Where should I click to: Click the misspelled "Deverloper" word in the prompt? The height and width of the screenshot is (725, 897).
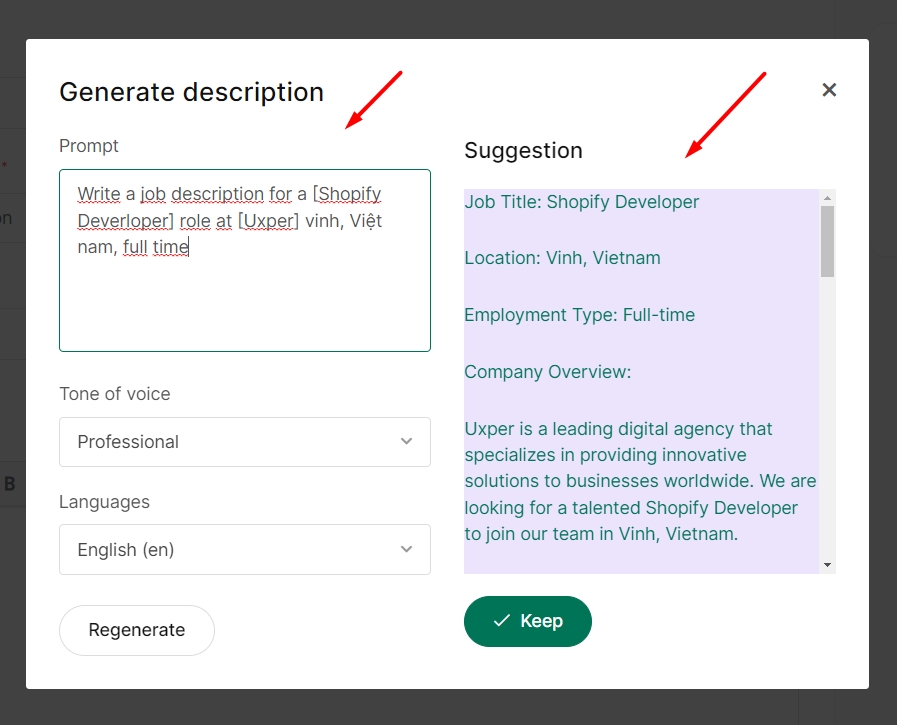pos(125,221)
